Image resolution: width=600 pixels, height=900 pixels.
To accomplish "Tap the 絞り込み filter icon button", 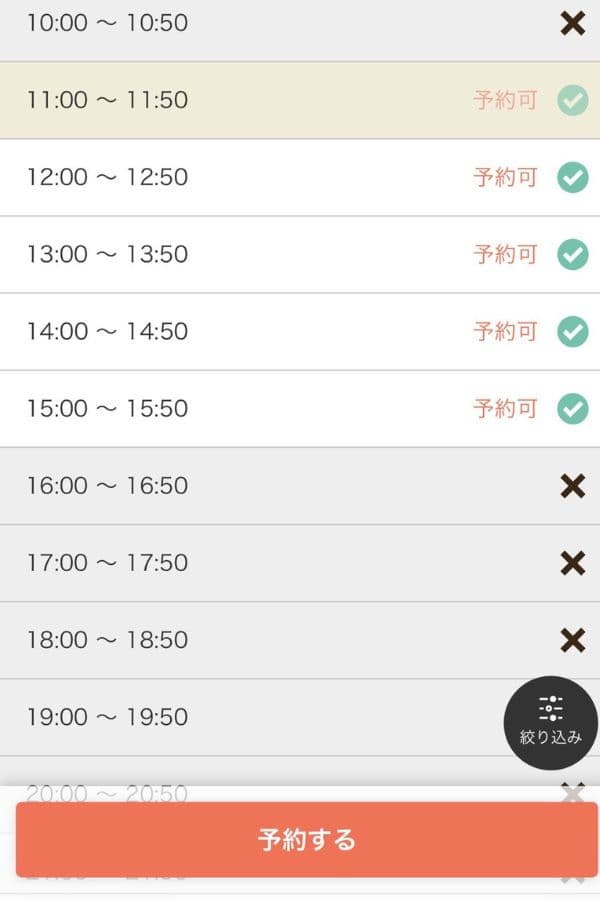I will (550, 723).
